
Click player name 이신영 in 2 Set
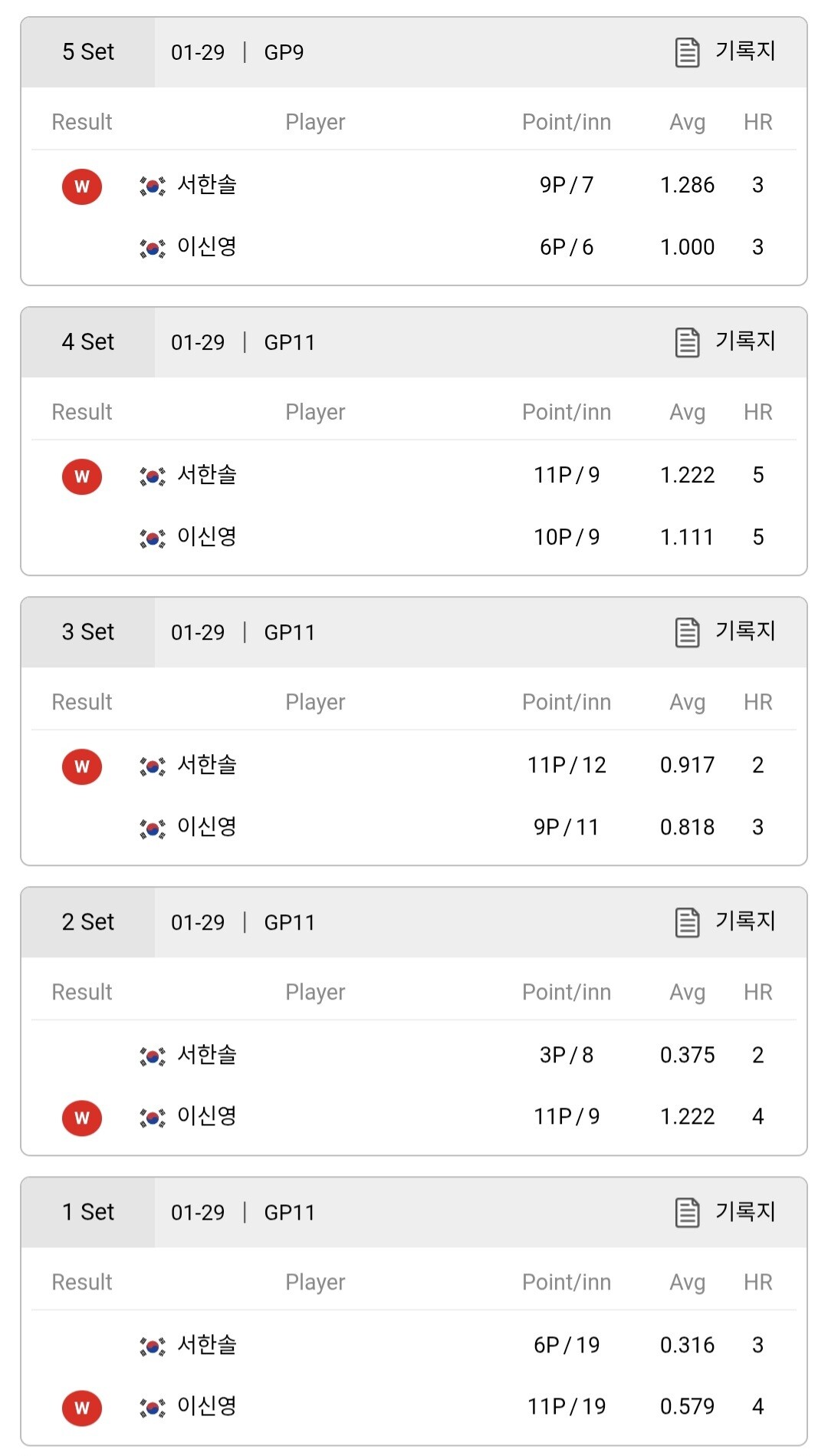tap(207, 1116)
